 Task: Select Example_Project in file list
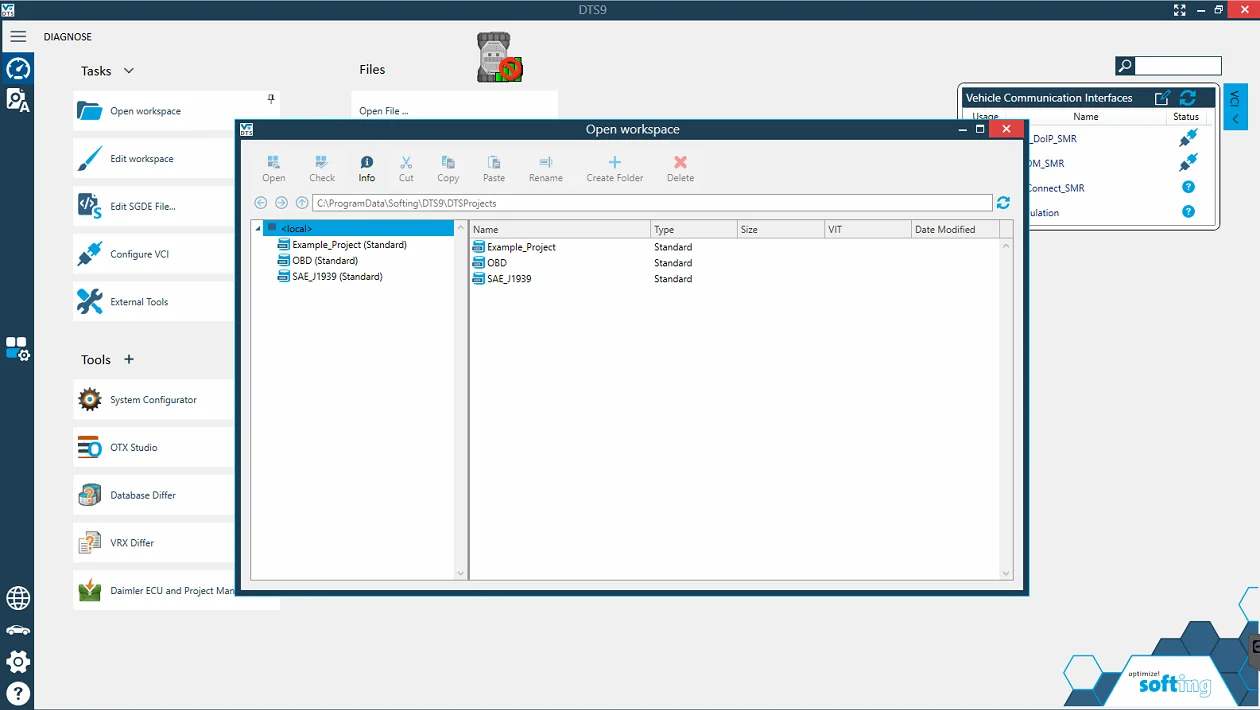521,247
